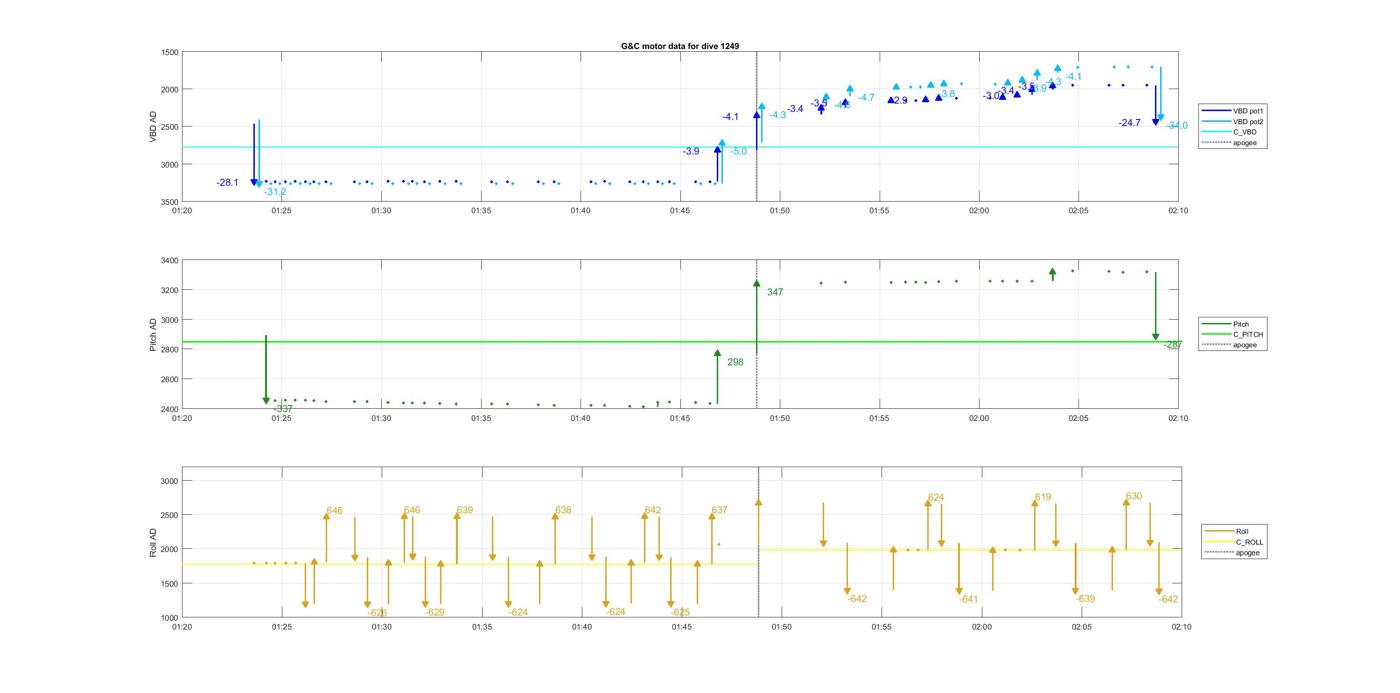The height and width of the screenshot is (693, 1400).
Task: Click the "2400" tick on Pitch axis
Action: pos(169,409)
